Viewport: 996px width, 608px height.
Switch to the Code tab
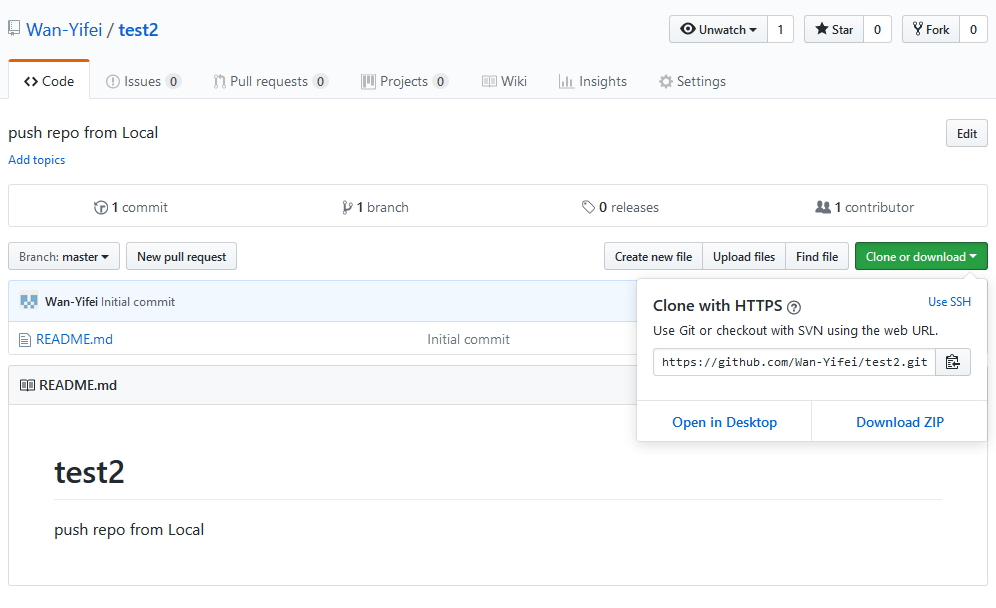point(49,81)
